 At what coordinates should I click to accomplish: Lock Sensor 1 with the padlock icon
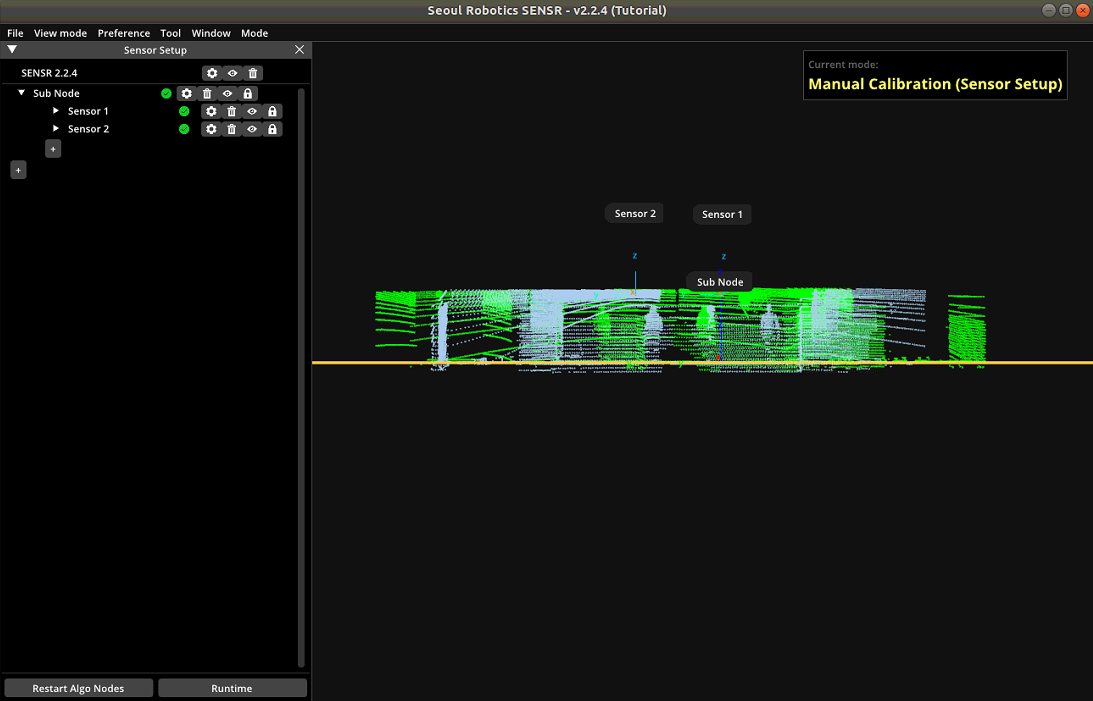pos(272,111)
